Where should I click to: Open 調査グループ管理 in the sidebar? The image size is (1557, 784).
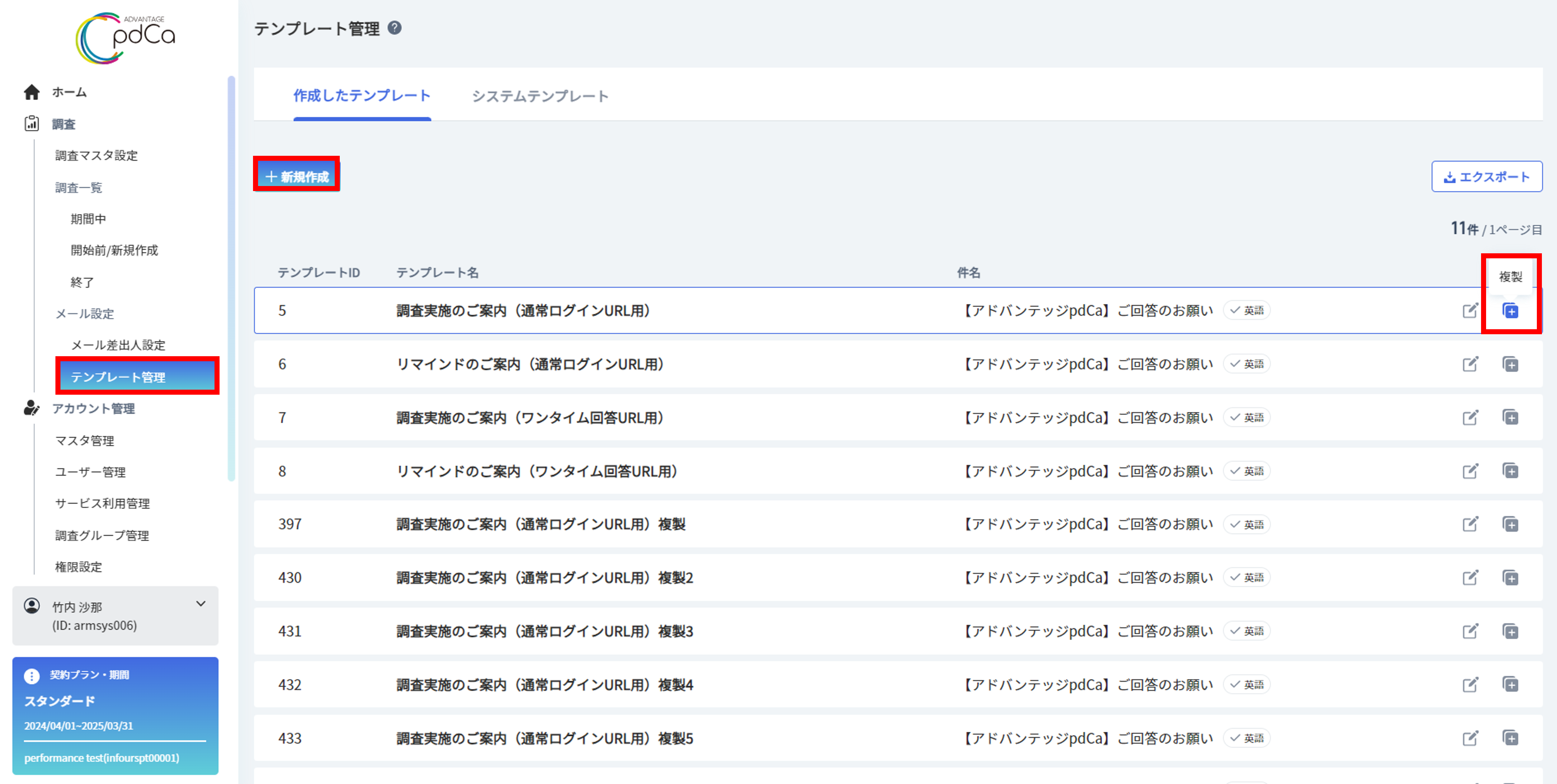(101, 535)
